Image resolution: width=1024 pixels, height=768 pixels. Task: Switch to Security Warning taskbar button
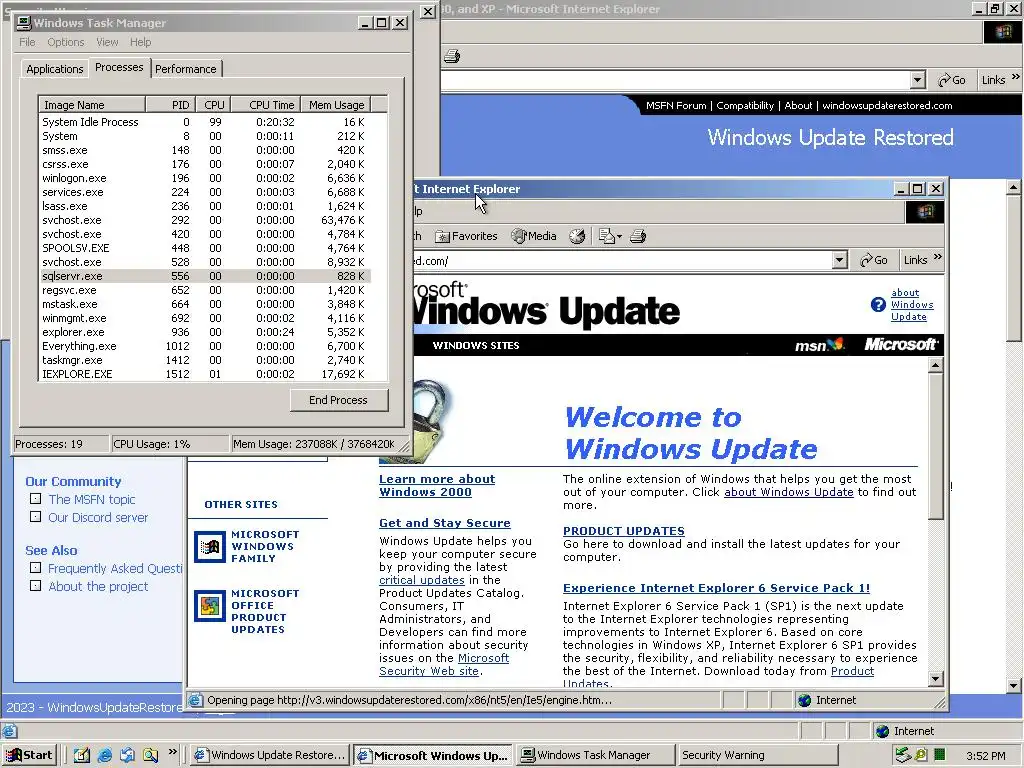point(758,756)
